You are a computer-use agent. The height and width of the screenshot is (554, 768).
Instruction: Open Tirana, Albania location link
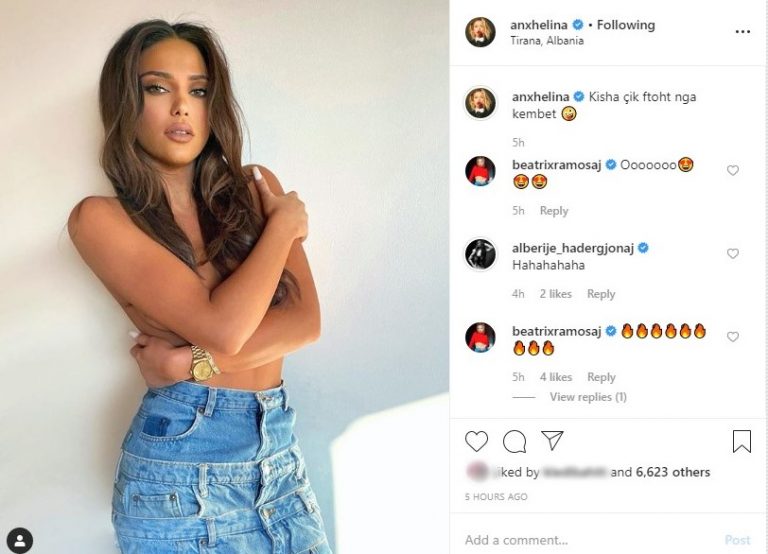(547, 41)
